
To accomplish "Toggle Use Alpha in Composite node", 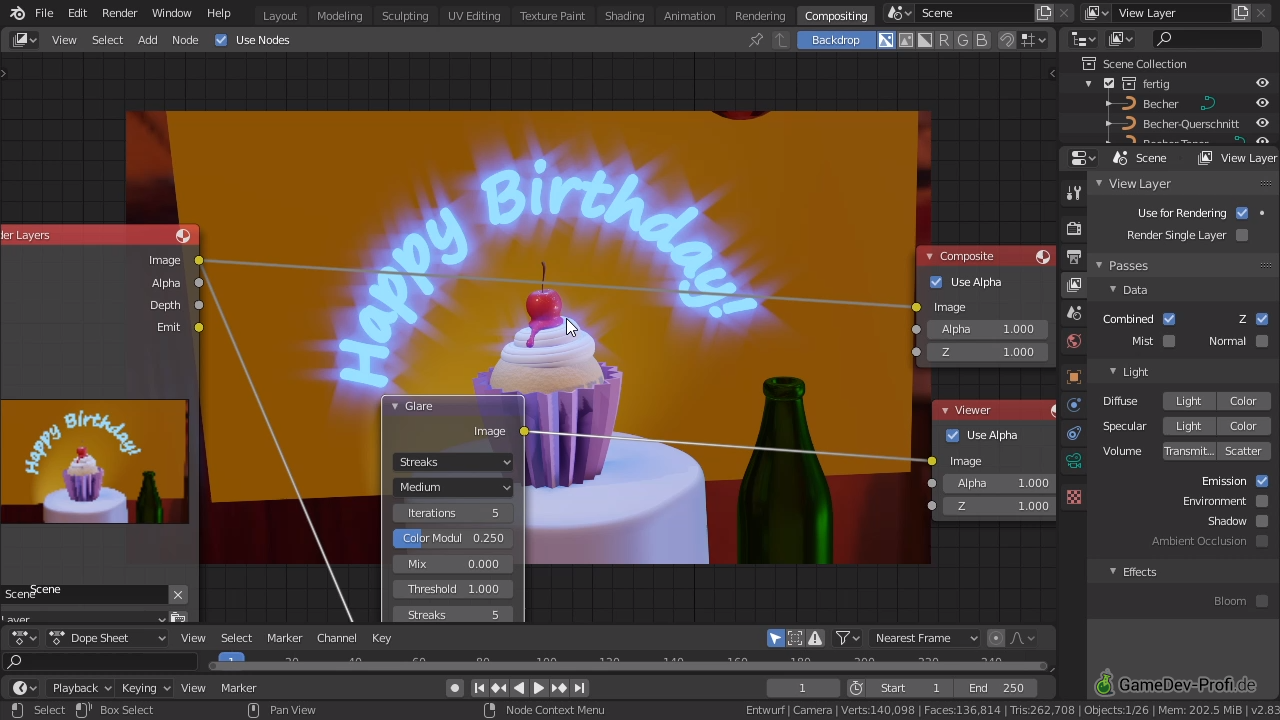I will [936, 282].
